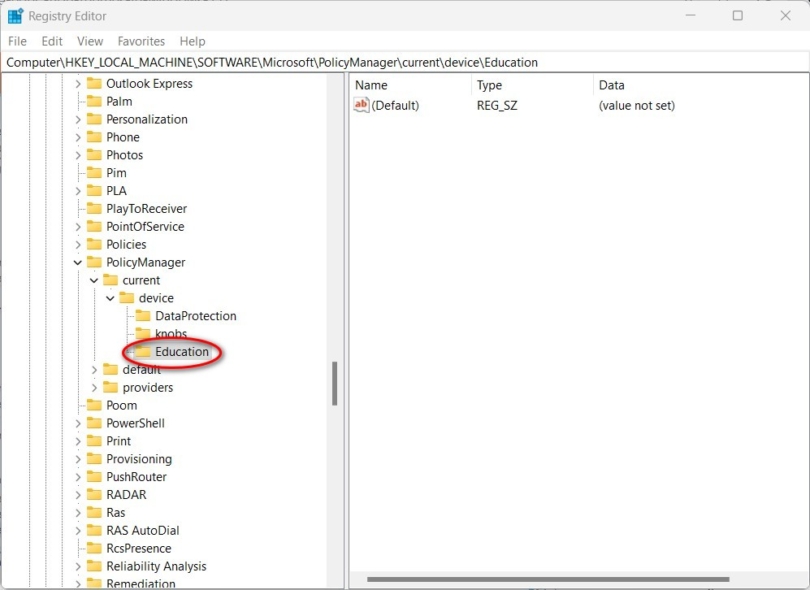Viewport: 810px width, 590px height.
Task: Expand the providers key
Action: [95, 387]
